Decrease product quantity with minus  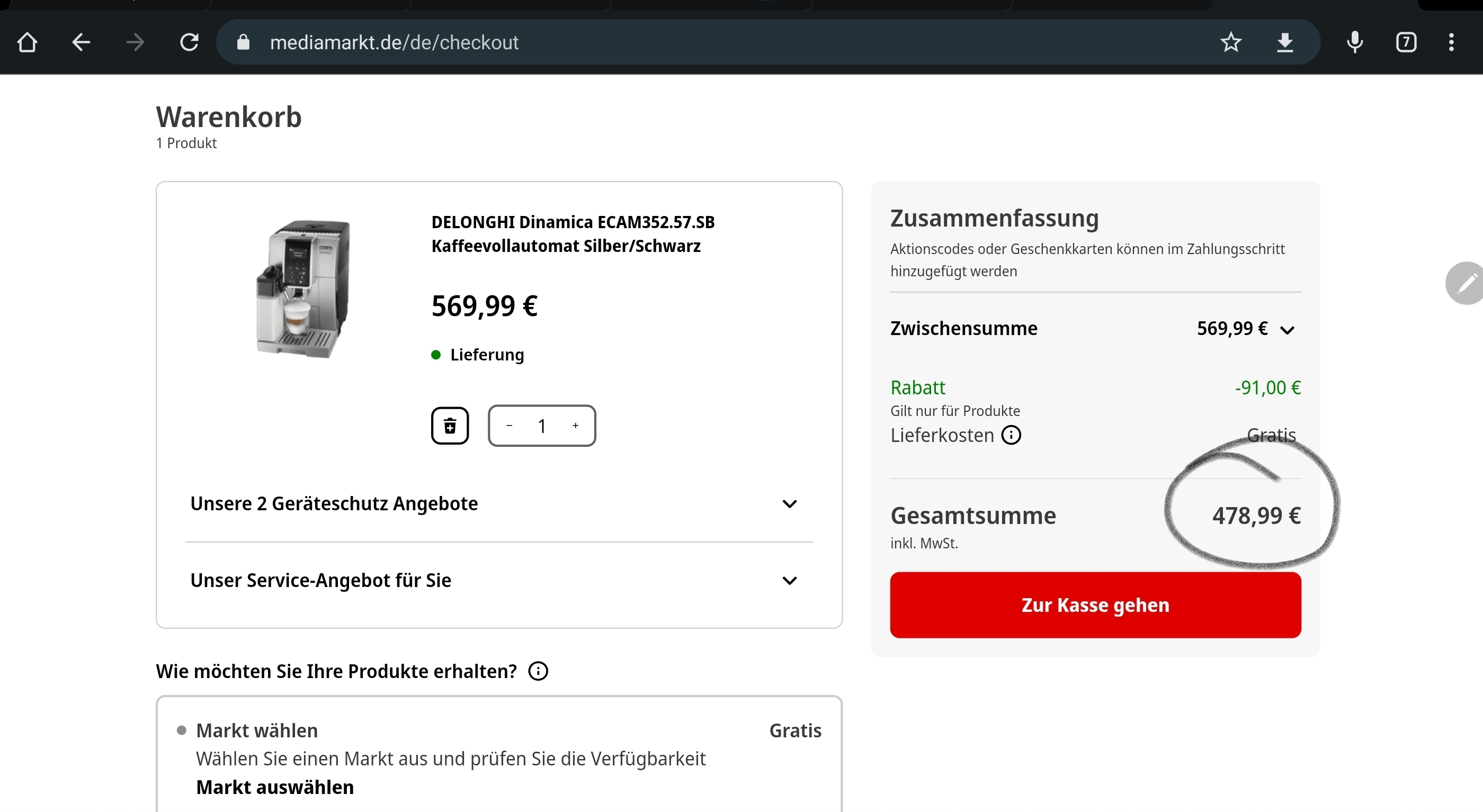(x=509, y=426)
